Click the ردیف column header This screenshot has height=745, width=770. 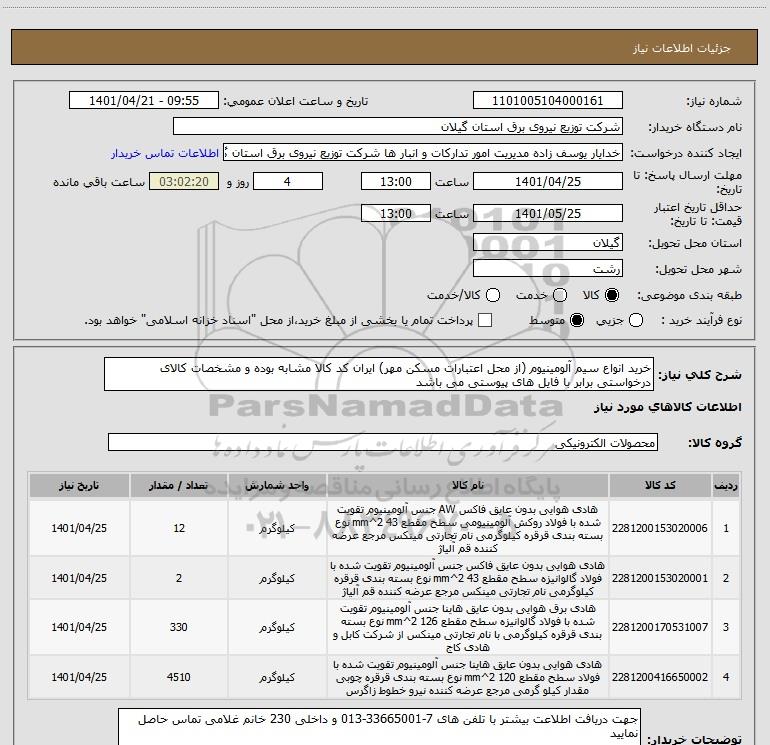click(726, 486)
